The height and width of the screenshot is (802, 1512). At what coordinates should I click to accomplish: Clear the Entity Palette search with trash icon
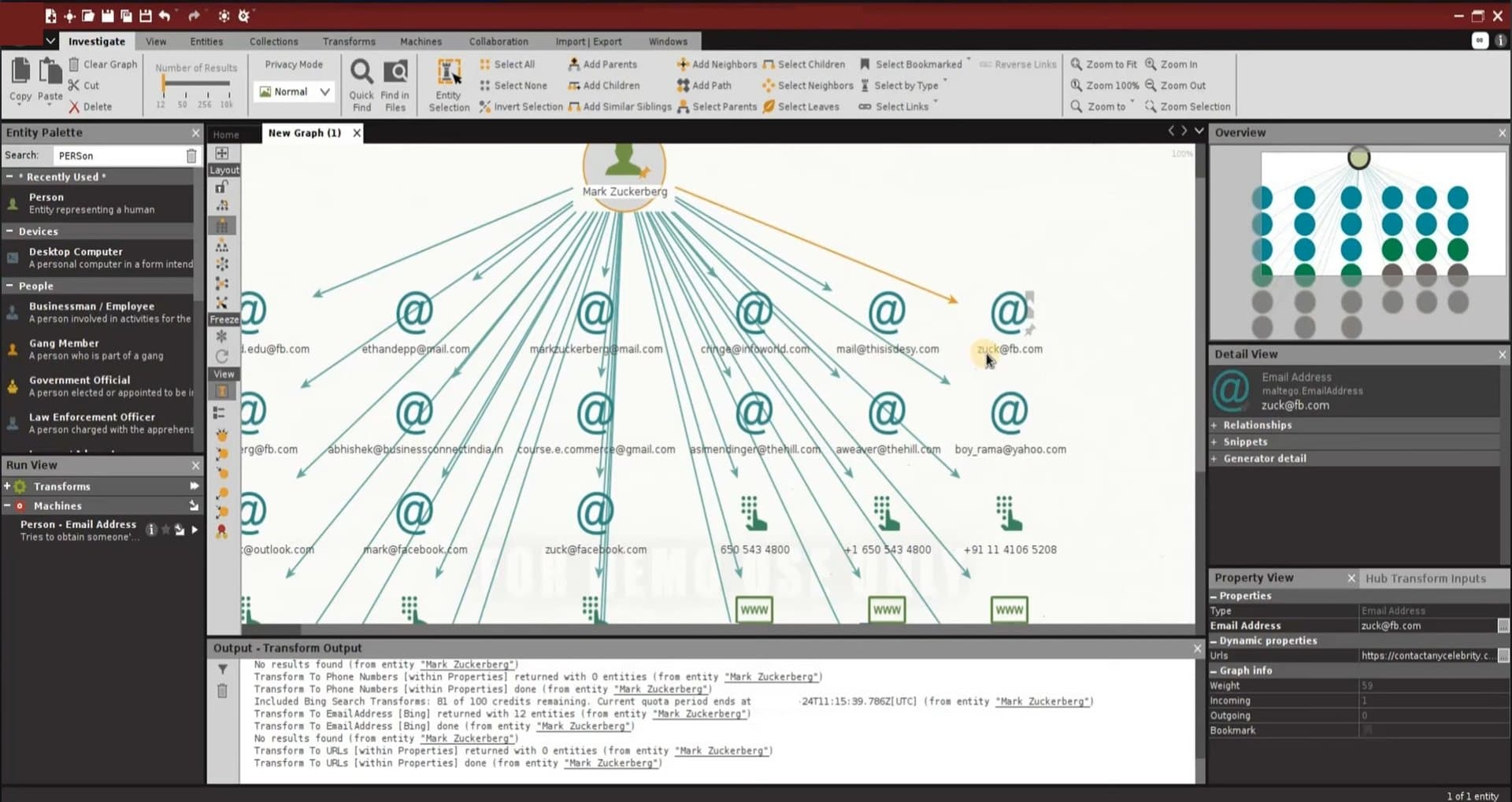191,156
